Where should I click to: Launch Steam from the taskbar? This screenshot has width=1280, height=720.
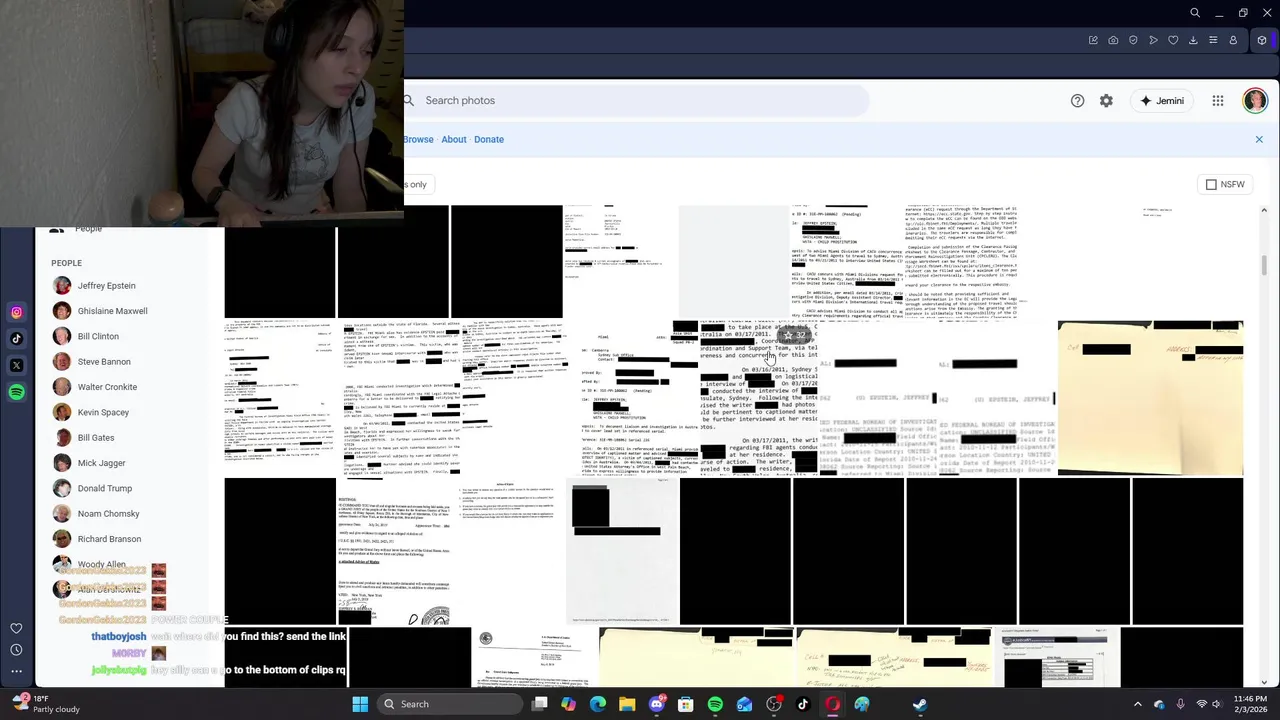919,704
